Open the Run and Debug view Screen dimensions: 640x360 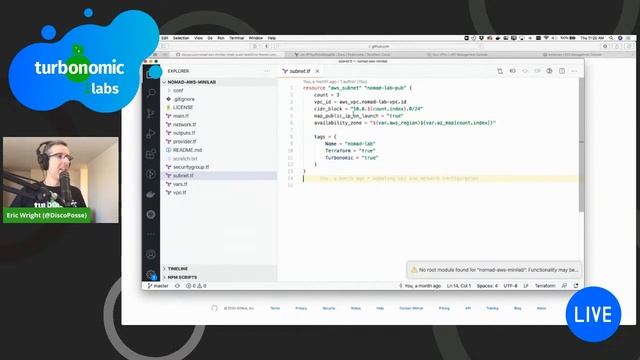pyautogui.click(x=151, y=133)
